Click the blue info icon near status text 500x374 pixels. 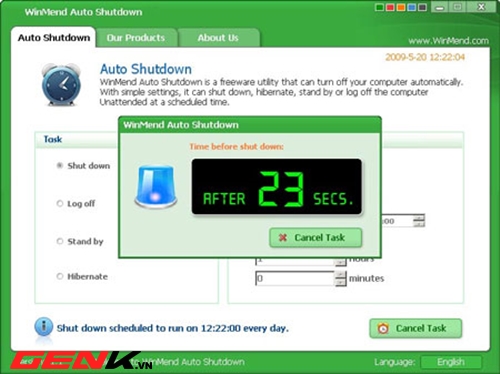point(43,327)
